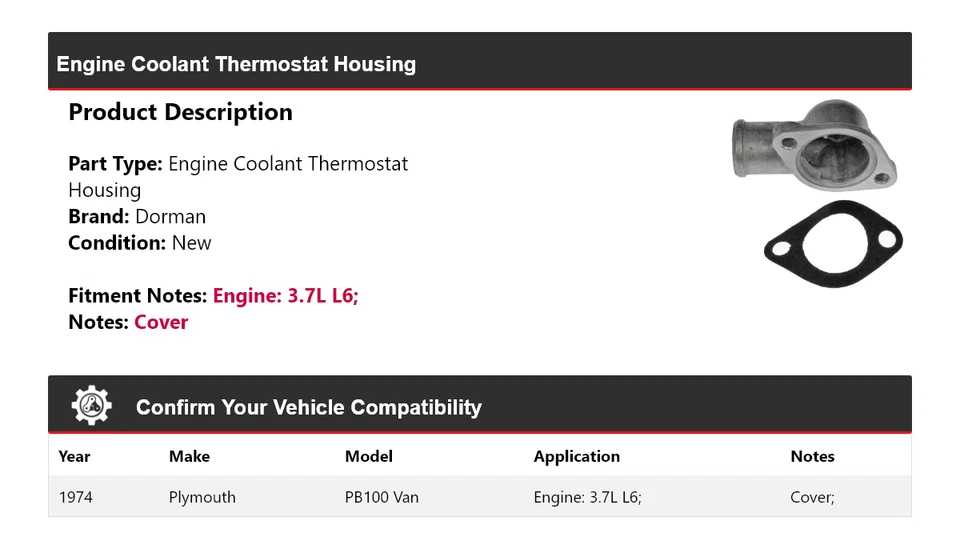Click the Engine Coolant Thermostat Housing header
The width and height of the screenshot is (960, 549).
[x=236, y=64]
